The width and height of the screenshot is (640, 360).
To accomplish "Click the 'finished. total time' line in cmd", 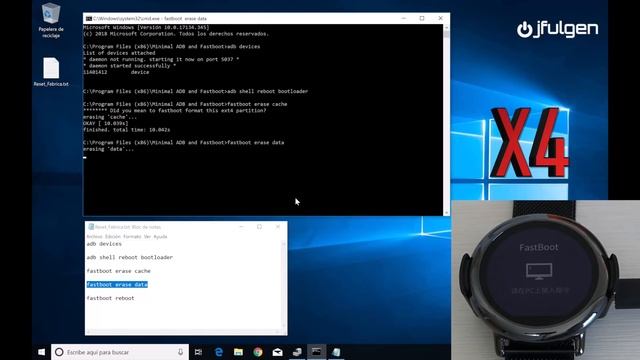I will point(126,129).
